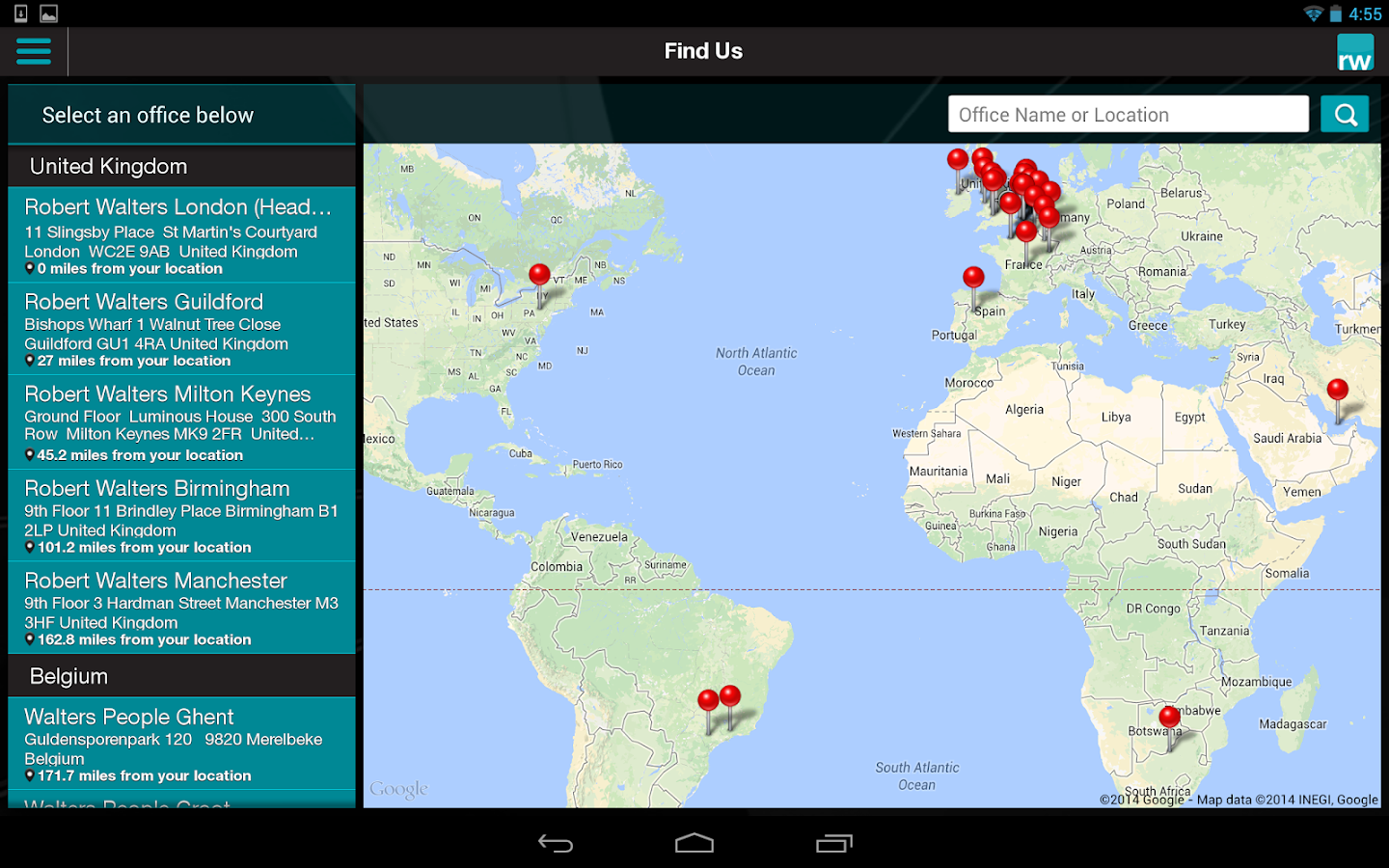This screenshot has height=868, width=1389.
Task: Click the 'Madagascar' label on the map
Action: coord(1293,724)
